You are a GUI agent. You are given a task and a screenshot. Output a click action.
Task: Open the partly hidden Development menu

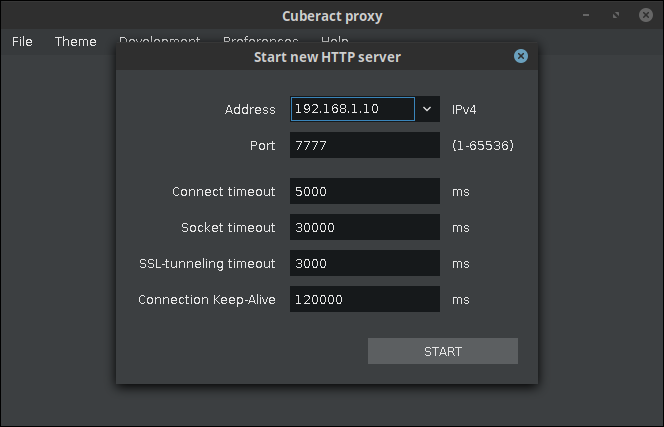(x=159, y=39)
